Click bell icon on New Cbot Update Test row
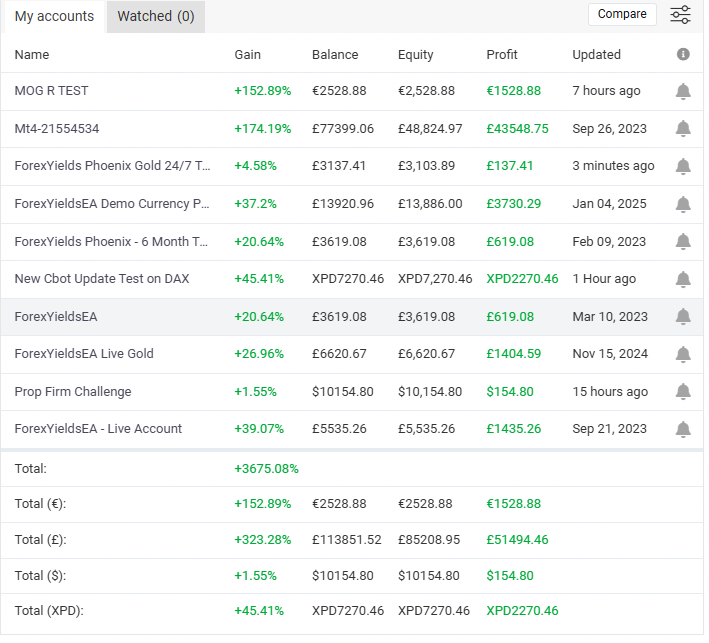Viewport: 709px width, 643px height. click(x=683, y=279)
